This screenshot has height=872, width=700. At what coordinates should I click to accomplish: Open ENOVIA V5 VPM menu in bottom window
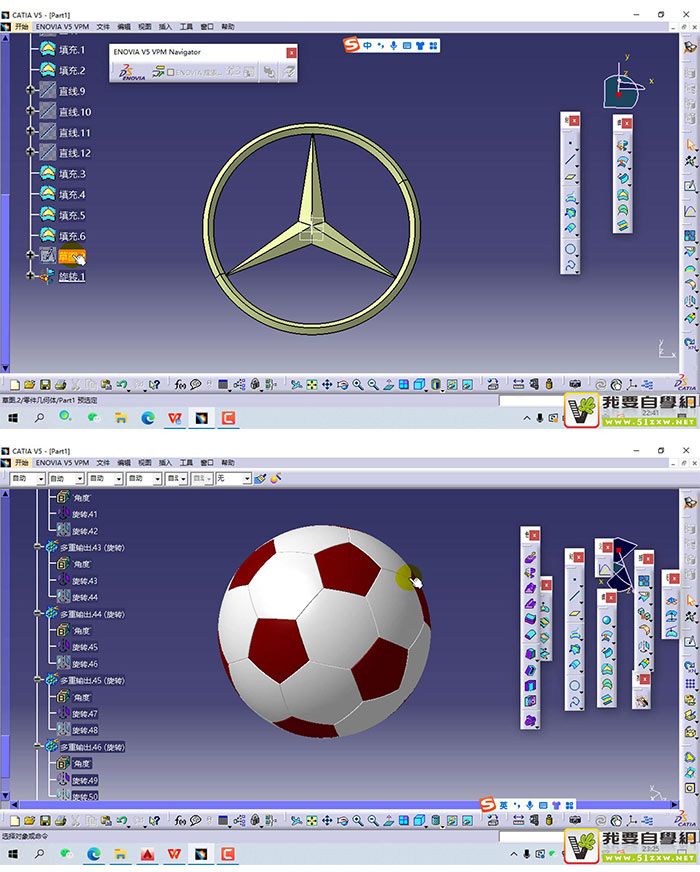[x=62, y=463]
